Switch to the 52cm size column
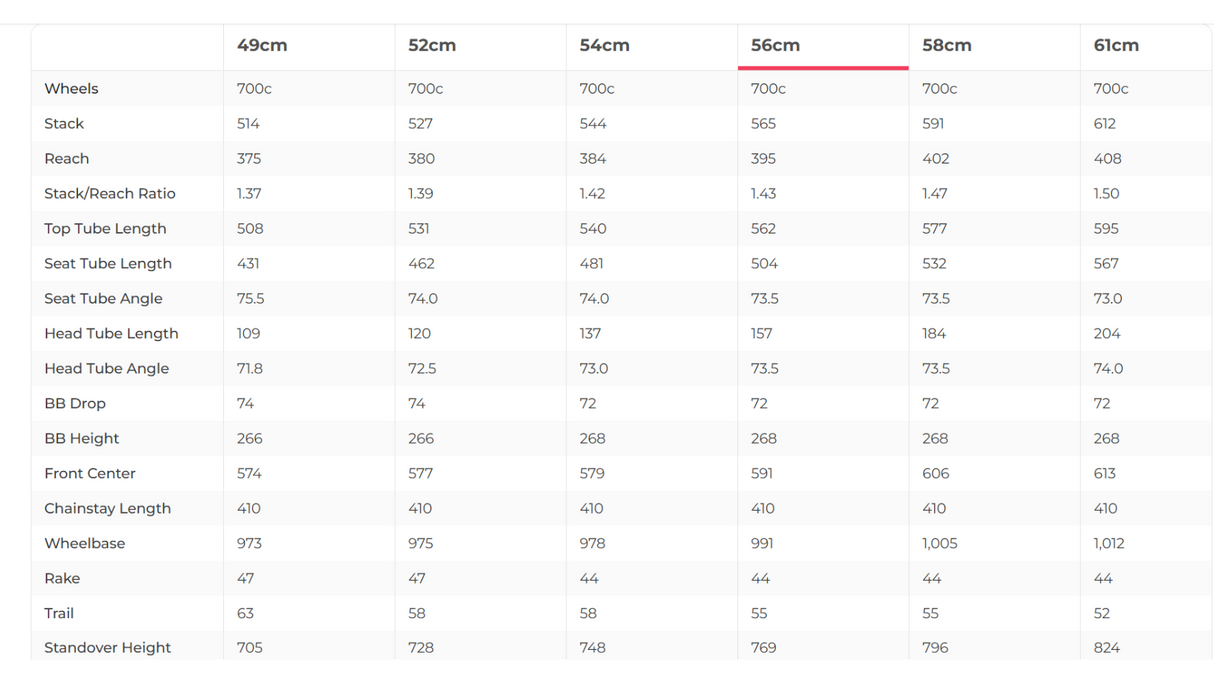 (x=432, y=46)
